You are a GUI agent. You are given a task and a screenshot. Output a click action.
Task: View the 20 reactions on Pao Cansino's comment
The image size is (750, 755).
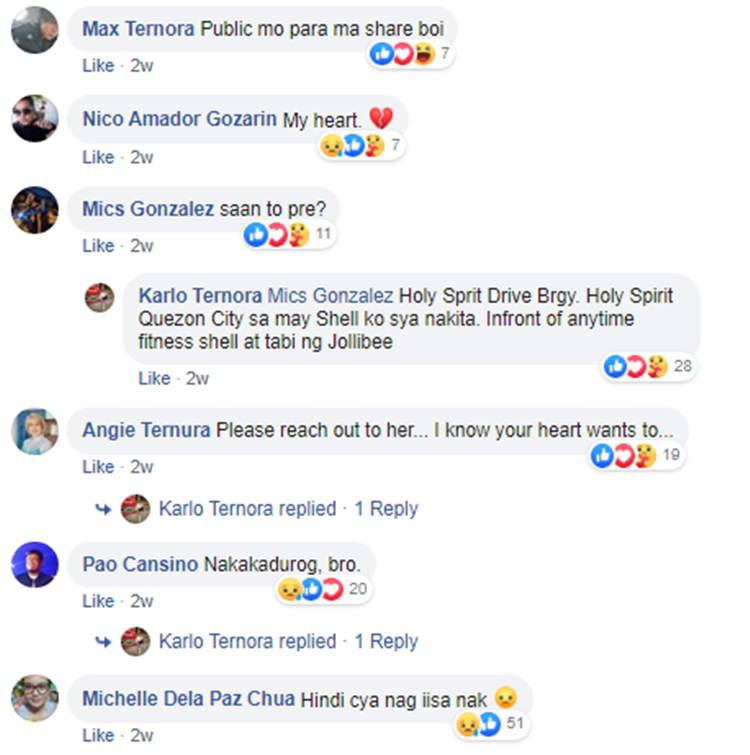tap(323, 589)
